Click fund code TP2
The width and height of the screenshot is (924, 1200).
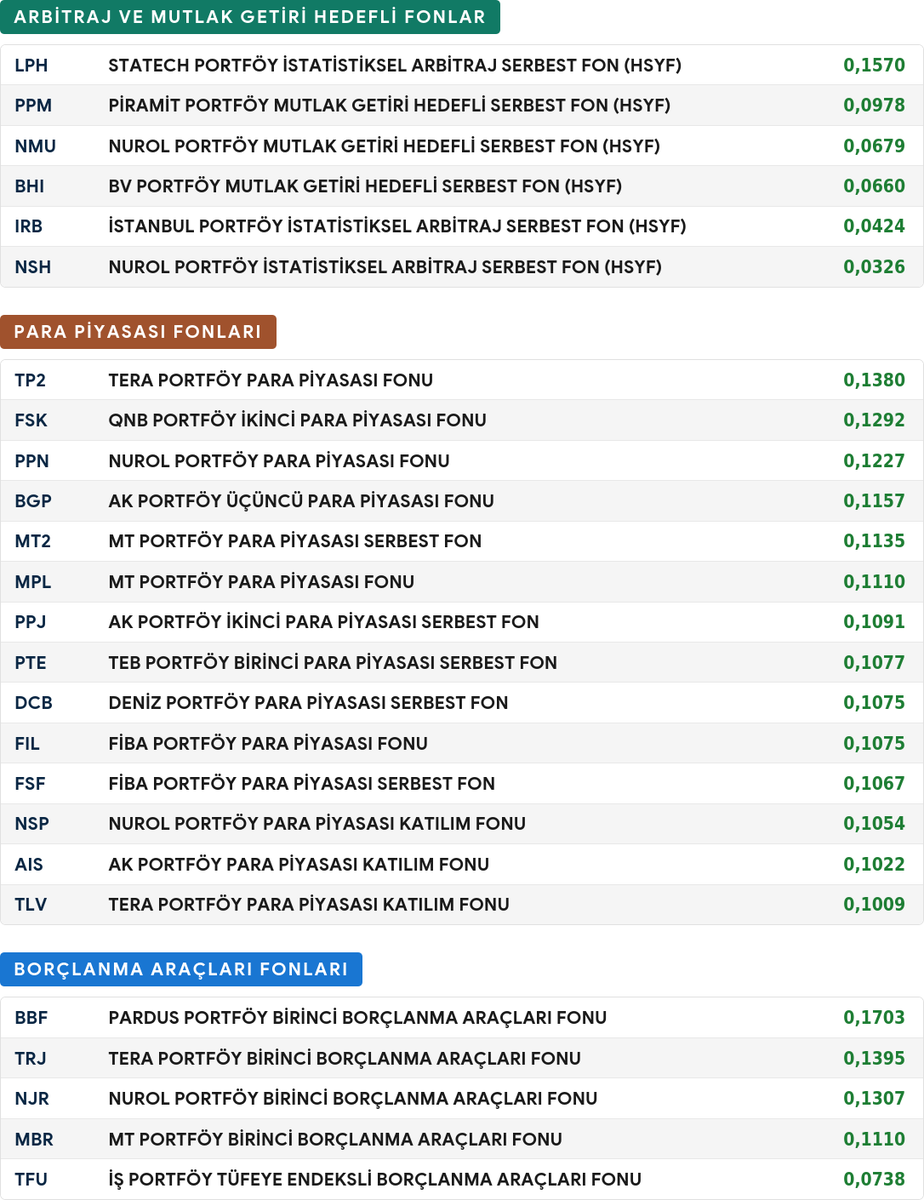click(31, 380)
